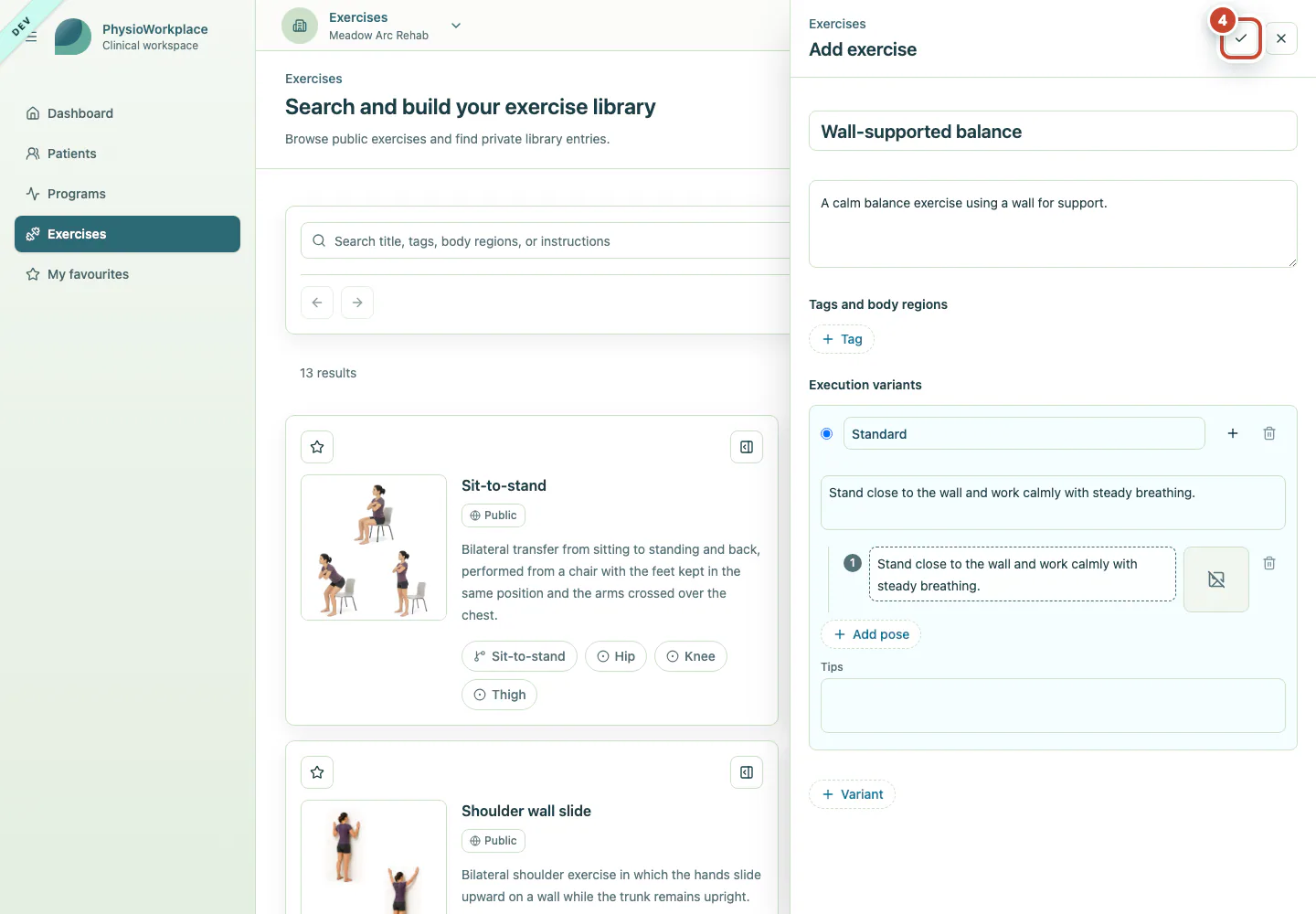Filter by the Sit-to-stand tag chip
The height and width of the screenshot is (914, 1316).
pyautogui.click(x=519, y=656)
